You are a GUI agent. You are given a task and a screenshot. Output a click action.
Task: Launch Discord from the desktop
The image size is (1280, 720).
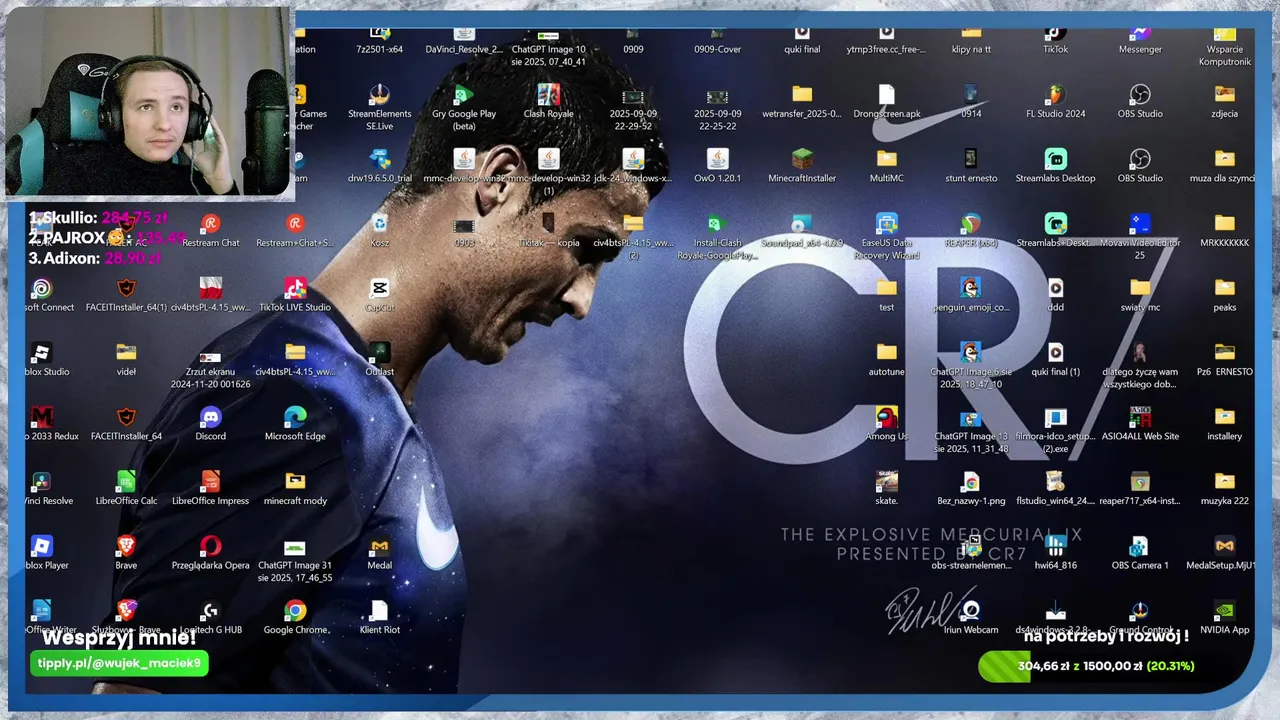click(x=210, y=423)
